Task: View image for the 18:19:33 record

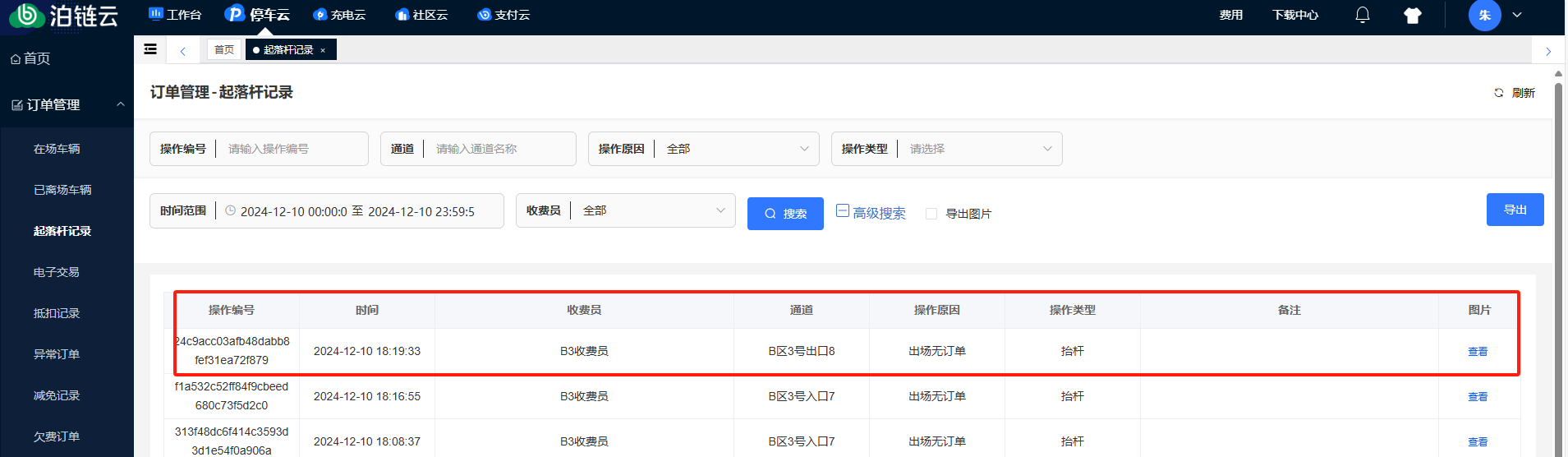Action: click(x=1478, y=352)
